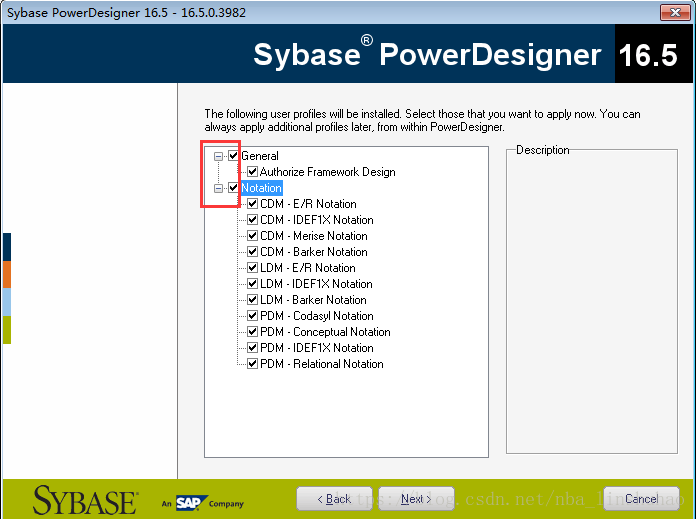Viewport: 696px width, 519px height.
Task: Toggle CDM - Barker Notation checkbox
Action: [x=253, y=251]
